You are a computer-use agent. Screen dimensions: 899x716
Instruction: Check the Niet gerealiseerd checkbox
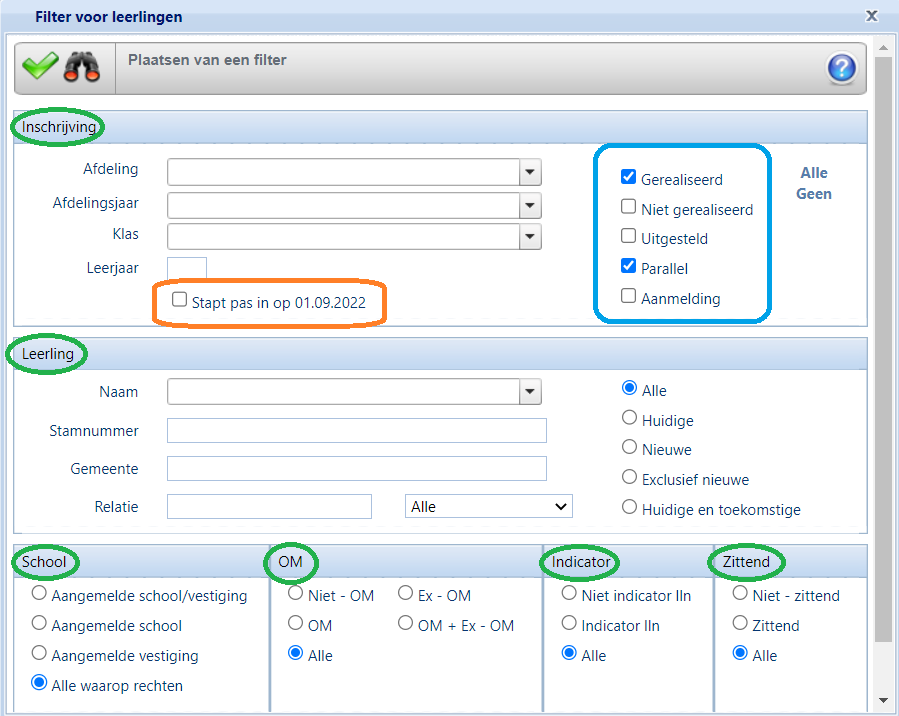[x=628, y=206]
